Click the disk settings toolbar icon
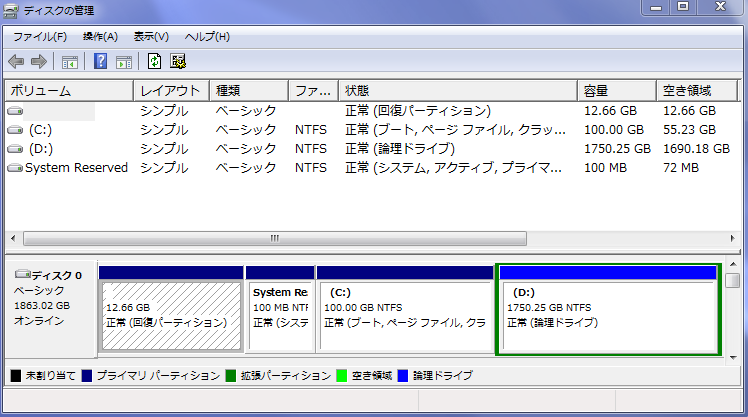The height and width of the screenshot is (417, 748). (178, 62)
